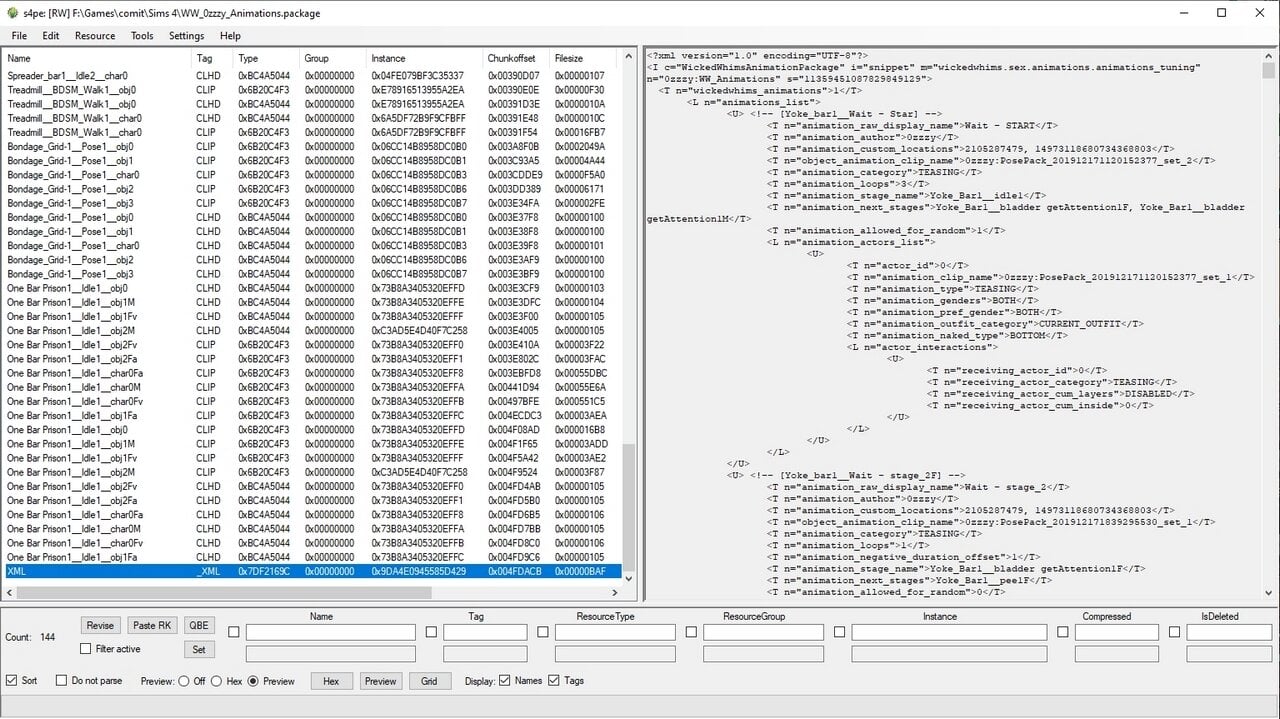1280x719 pixels.
Task: Open the Resource menu
Action: coord(95,36)
